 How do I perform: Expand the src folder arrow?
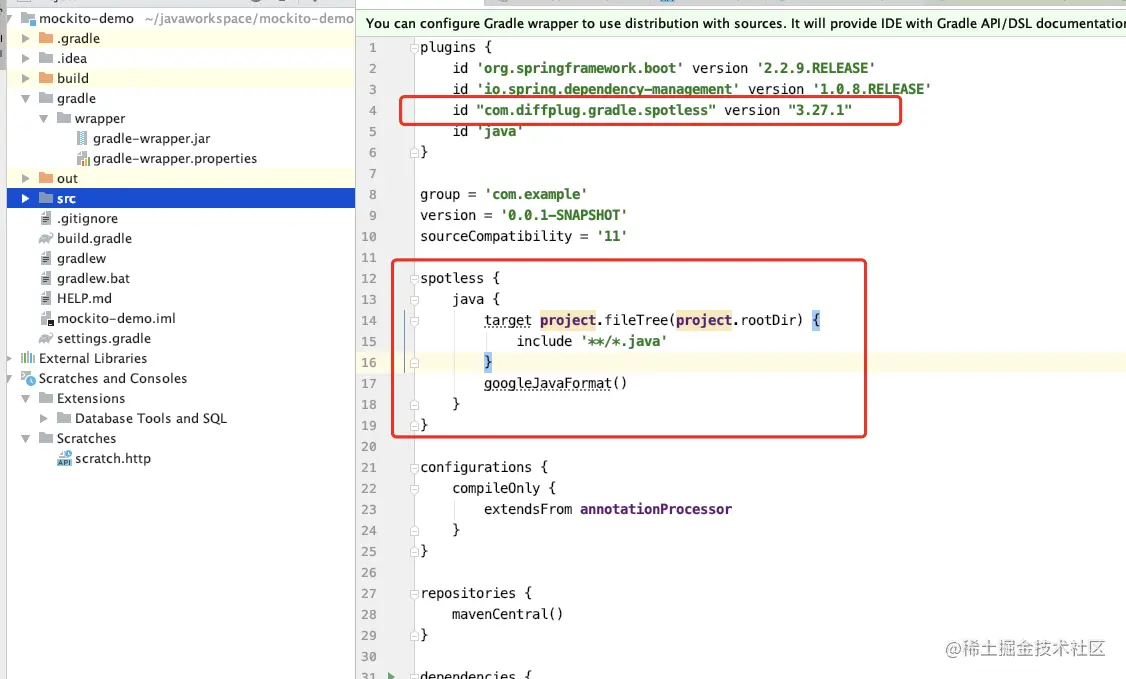26,198
